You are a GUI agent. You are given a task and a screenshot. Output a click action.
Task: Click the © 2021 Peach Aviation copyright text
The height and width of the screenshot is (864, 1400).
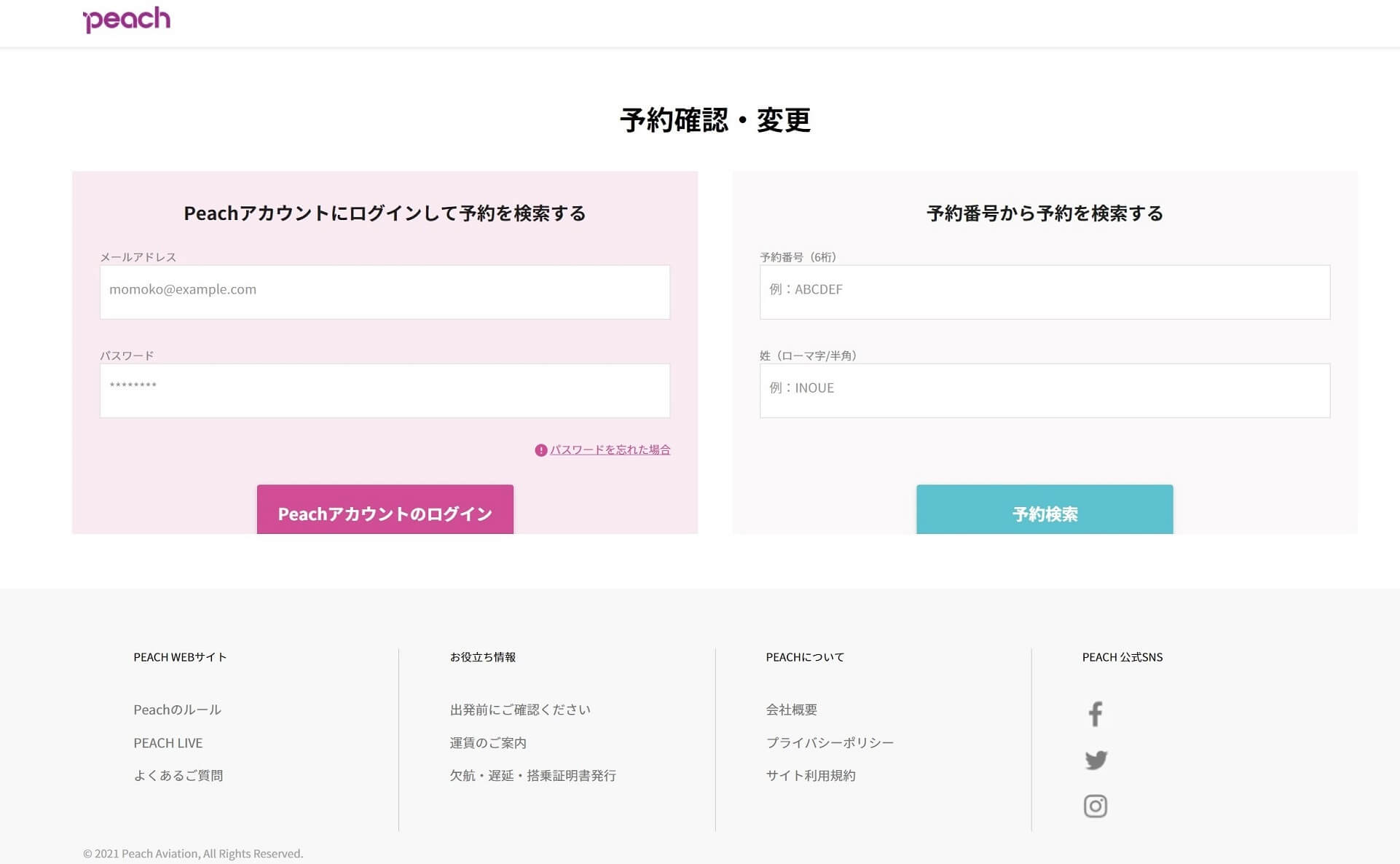[x=193, y=854]
